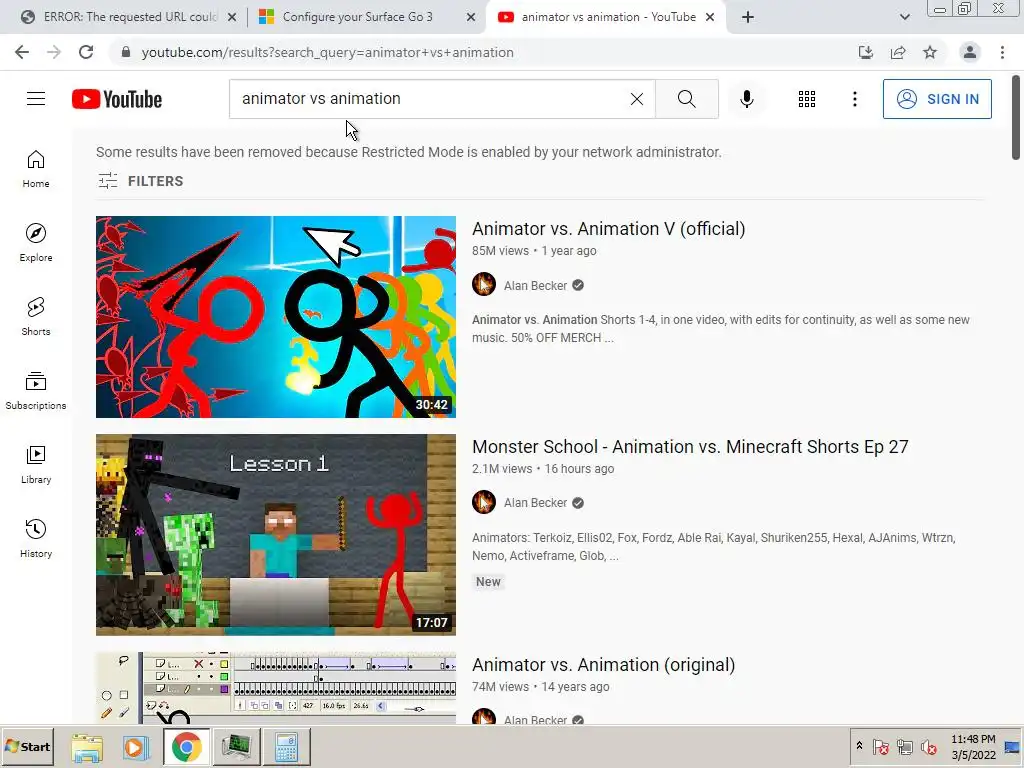Open Explore in sidebar
The image size is (1024, 768).
pos(36,243)
